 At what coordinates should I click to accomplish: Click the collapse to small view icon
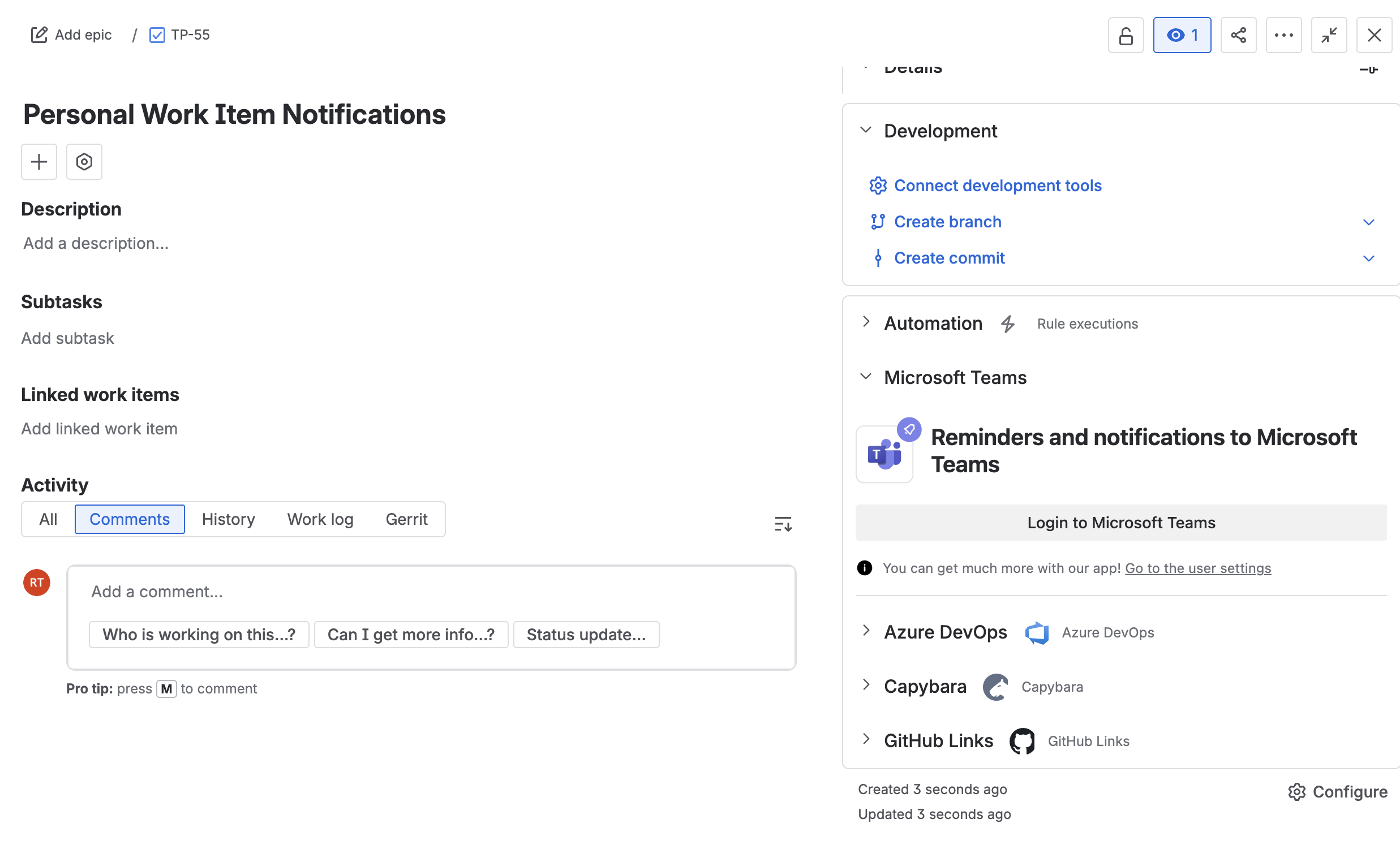coord(1328,35)
